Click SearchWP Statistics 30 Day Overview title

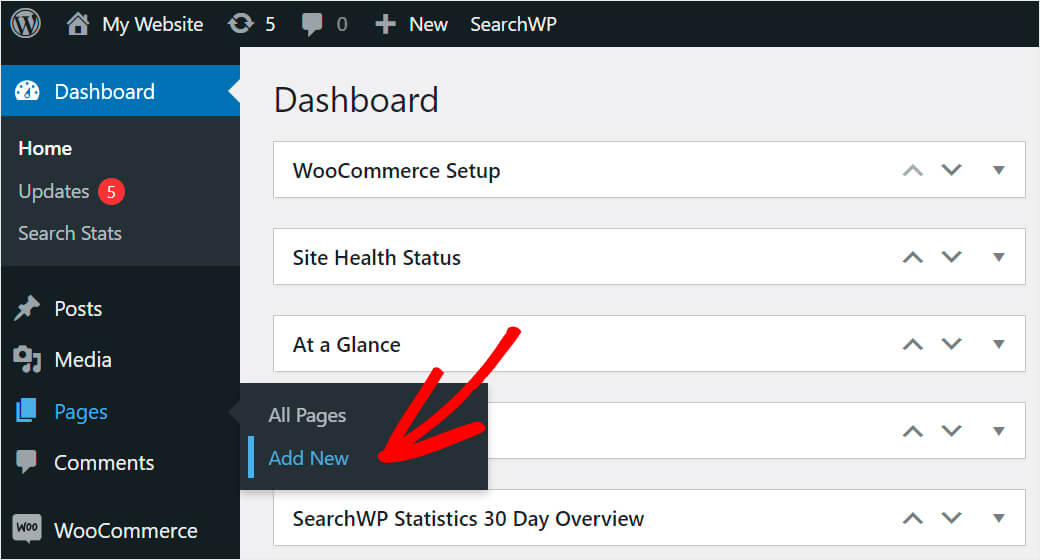point(468,519)
